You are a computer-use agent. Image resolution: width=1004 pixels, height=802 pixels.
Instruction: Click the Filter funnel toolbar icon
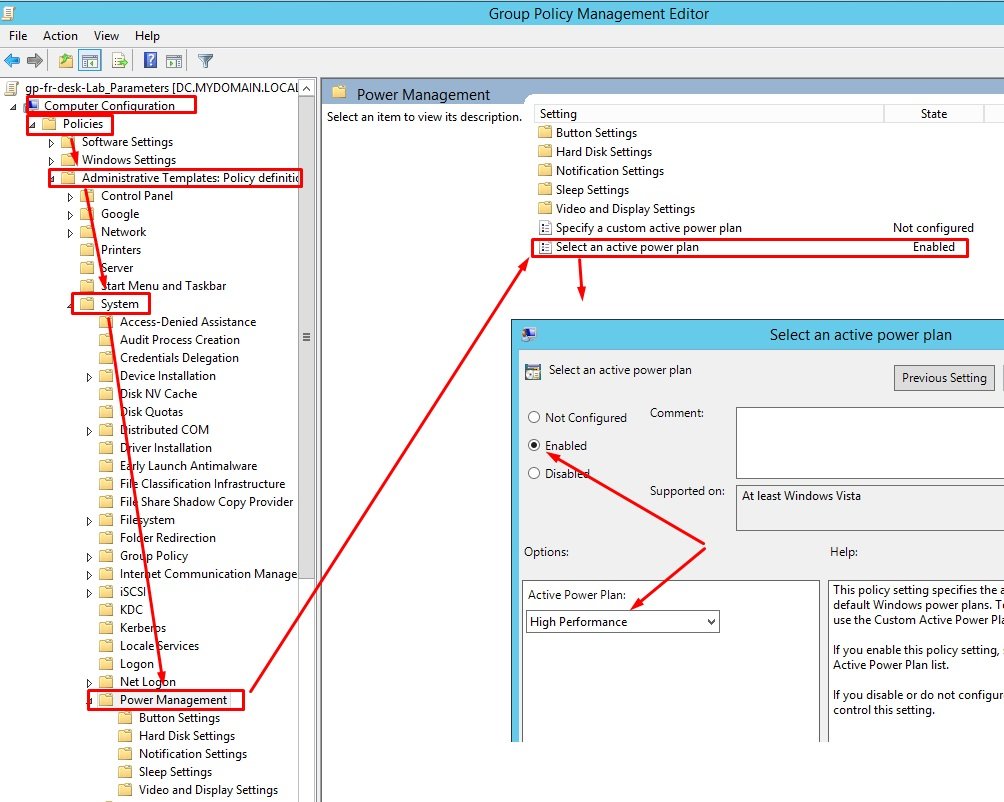(x=205, y=61)
